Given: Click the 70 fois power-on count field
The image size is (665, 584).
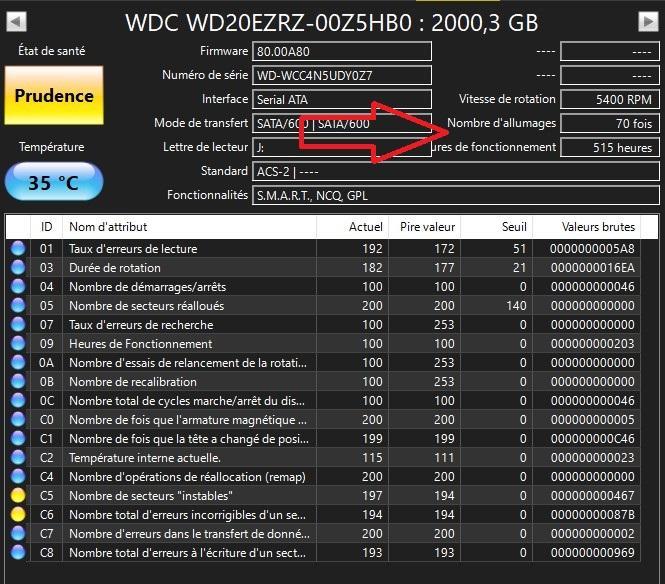Looking at the screenshot, I should coord(610,123).
